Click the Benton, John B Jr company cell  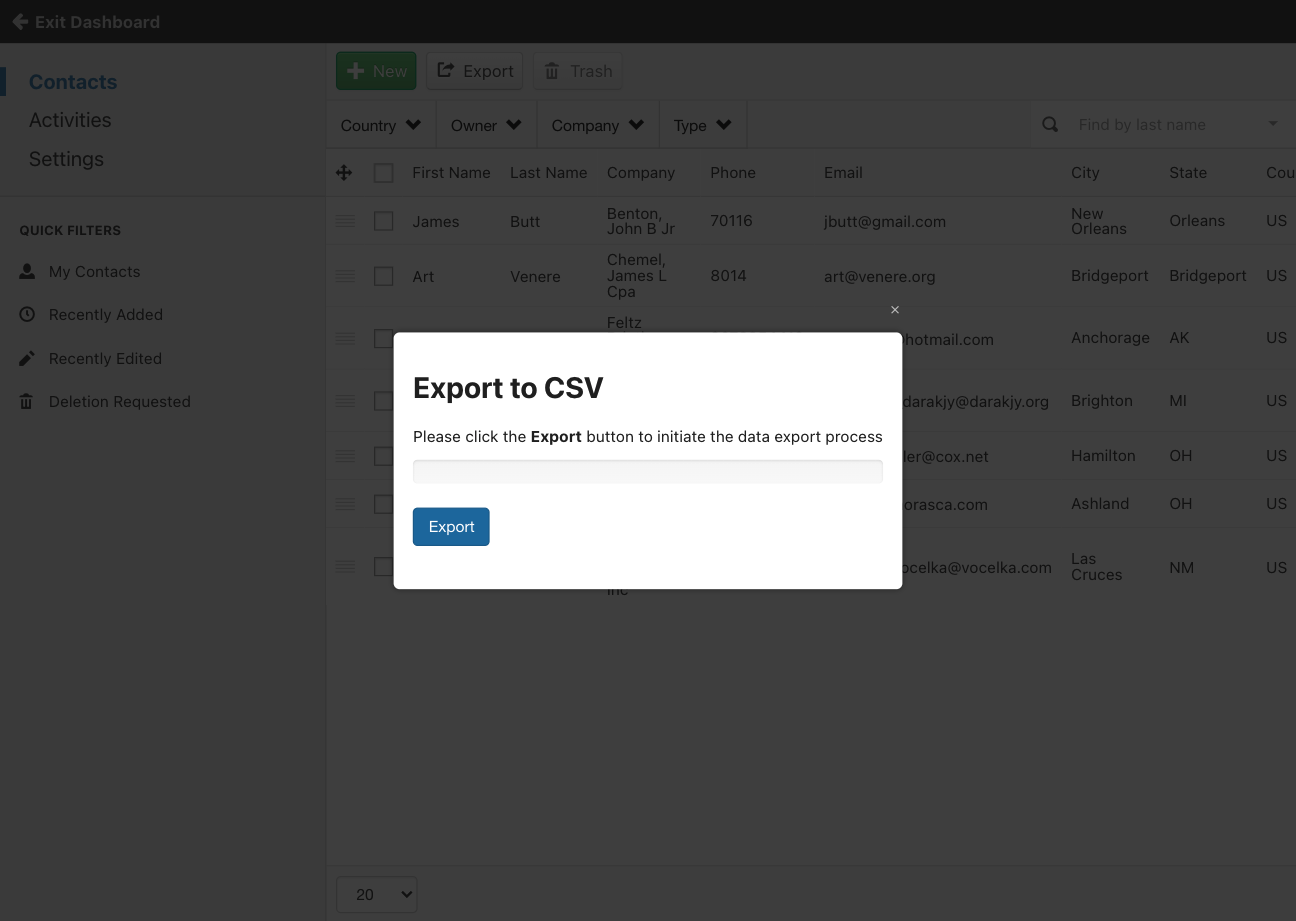[x=641, y=221]
